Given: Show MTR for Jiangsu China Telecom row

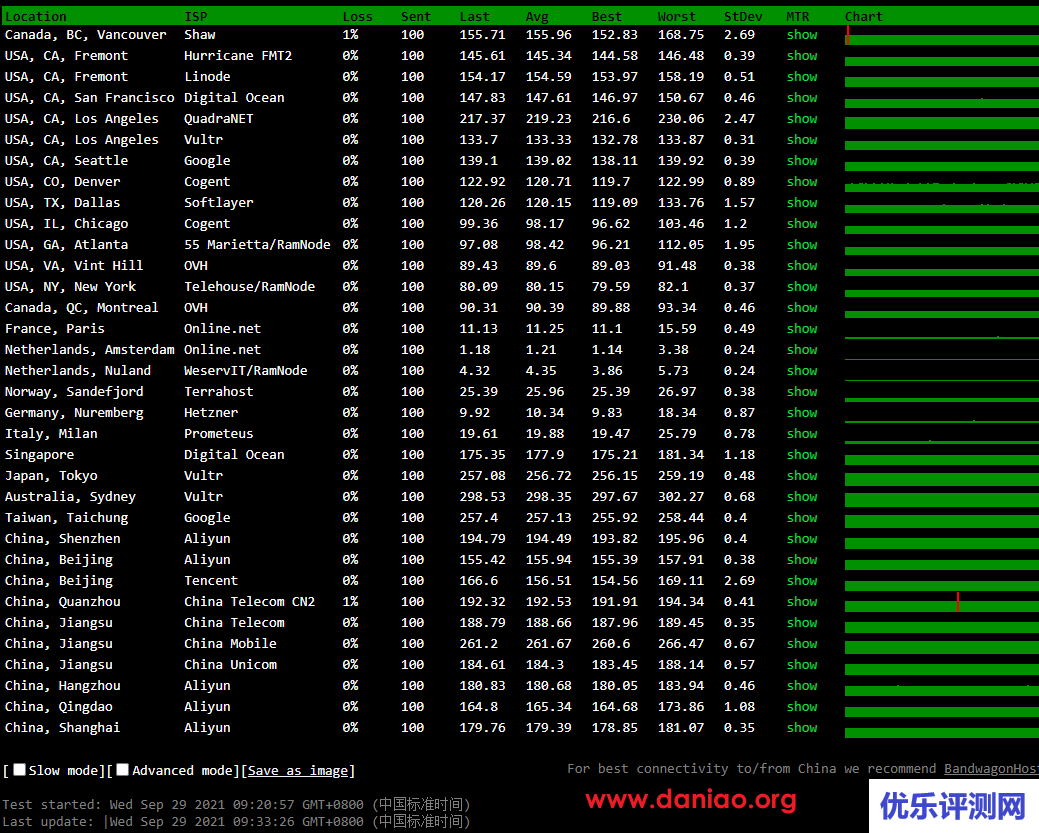Looking at the screenshot, I should [802, 623].
